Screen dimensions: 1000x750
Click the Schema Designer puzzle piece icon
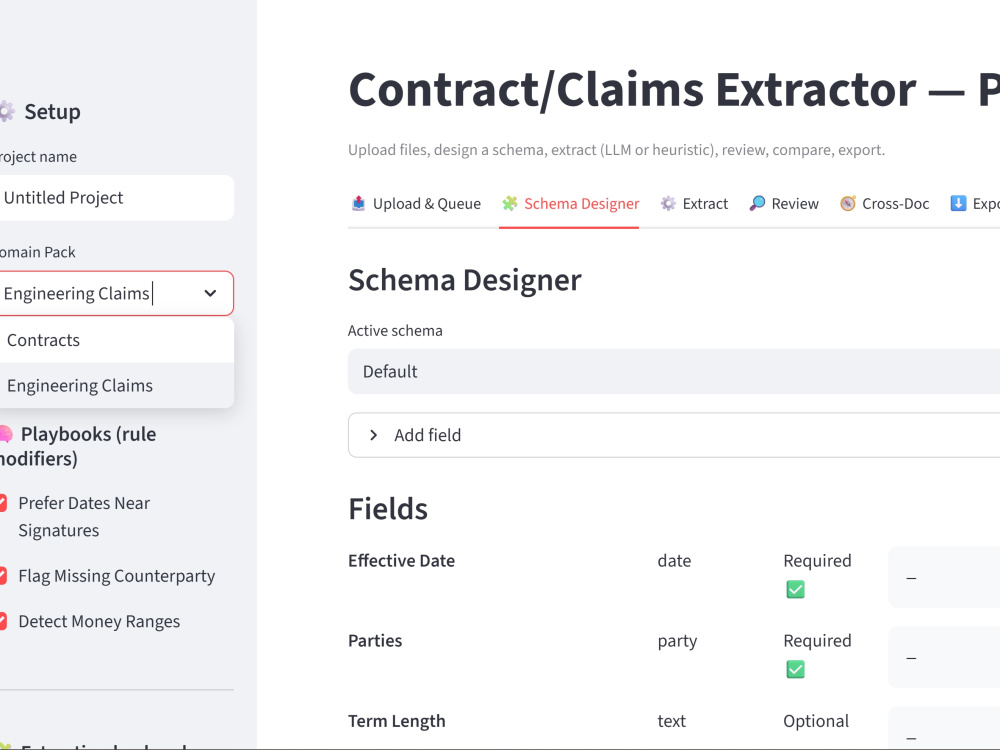click(510, 203)
